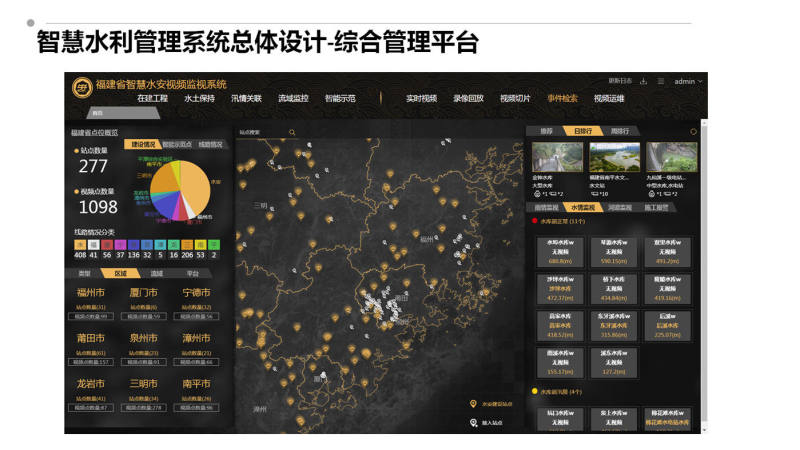
Task: Click the 水安建设站点 legend pin icon
Action: pos(473,404)
